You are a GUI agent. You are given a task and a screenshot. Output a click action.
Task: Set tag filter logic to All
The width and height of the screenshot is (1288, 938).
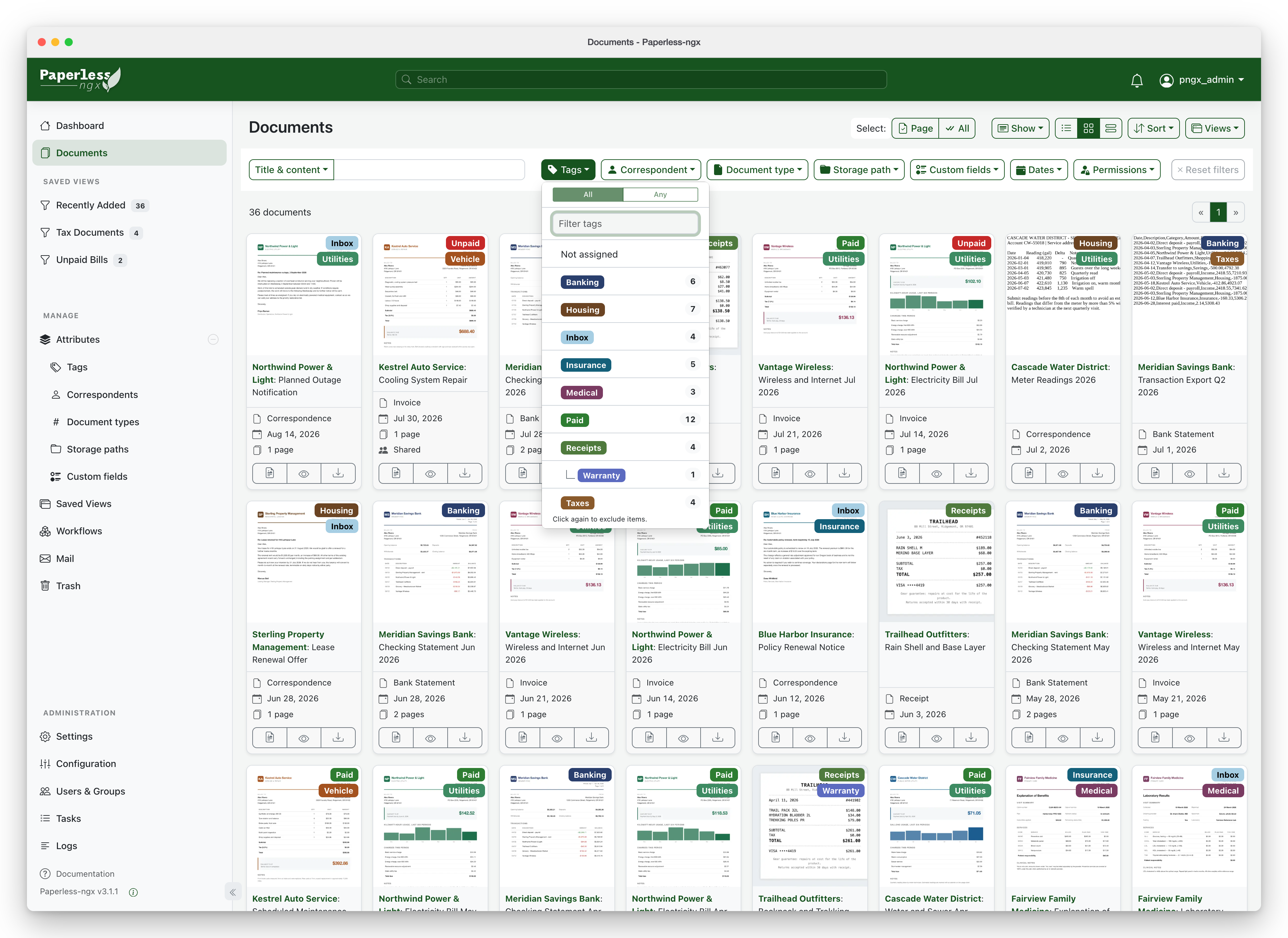(588, 194)
